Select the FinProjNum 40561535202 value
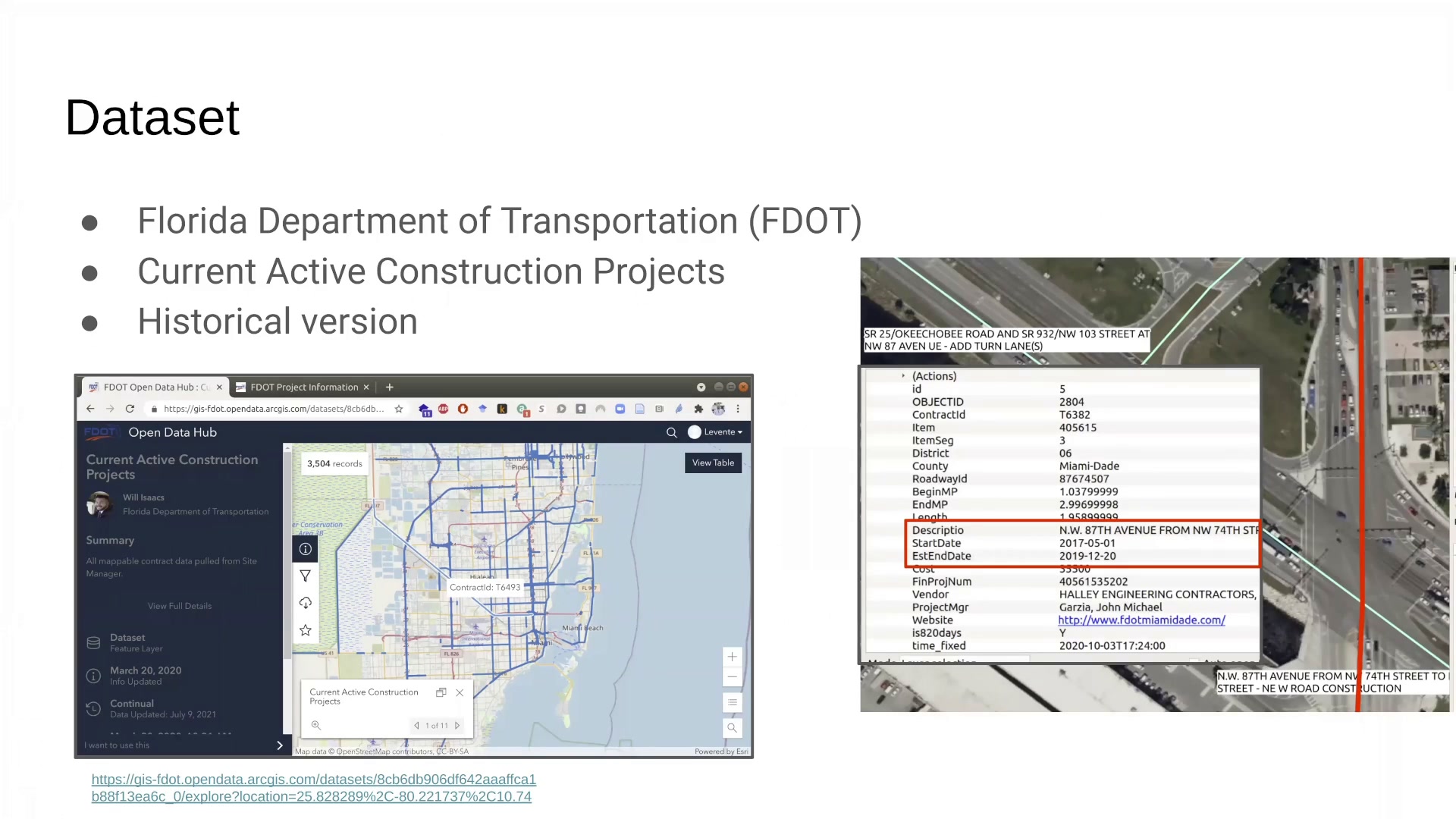This screenshot has height=819, width=1456. click(x=1094, y=582)
